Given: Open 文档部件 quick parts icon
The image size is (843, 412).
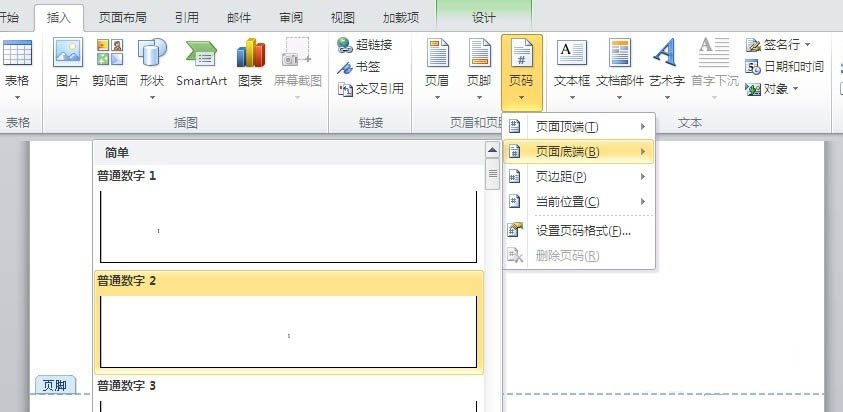Looking at the screenshot, I should click(620, 53).
